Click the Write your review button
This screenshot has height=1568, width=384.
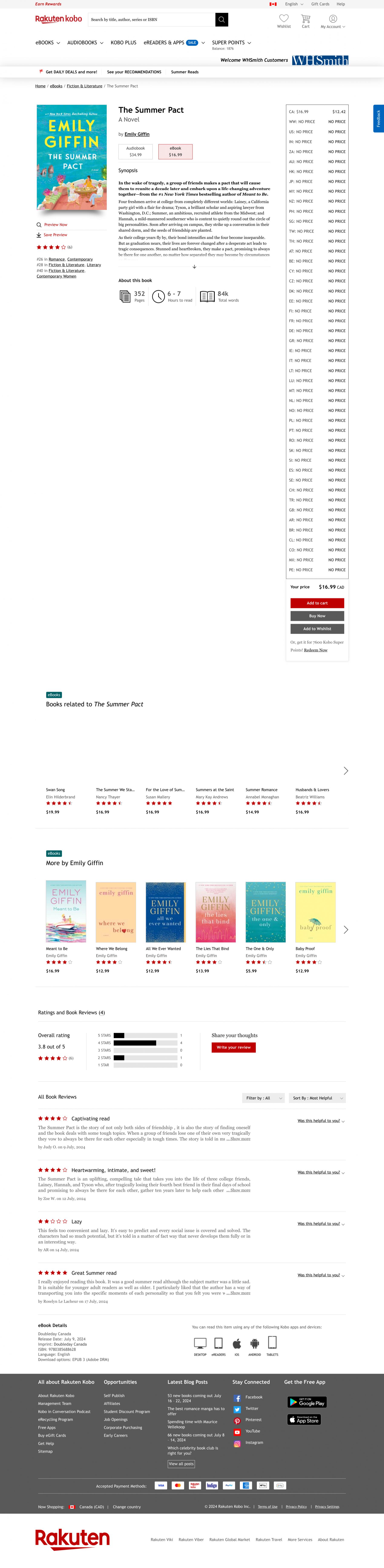tap(234, 1047)
